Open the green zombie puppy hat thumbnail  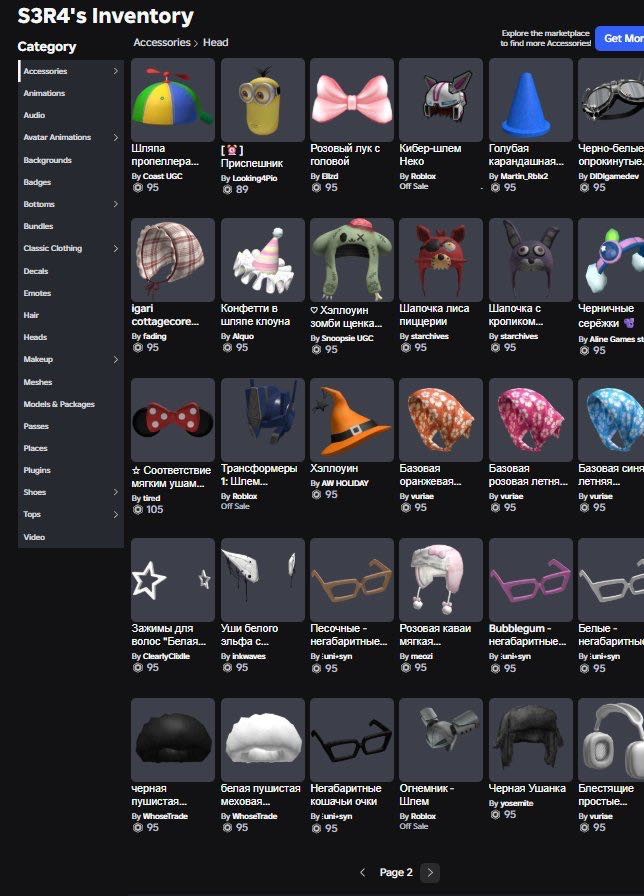[x=351, y=259]
